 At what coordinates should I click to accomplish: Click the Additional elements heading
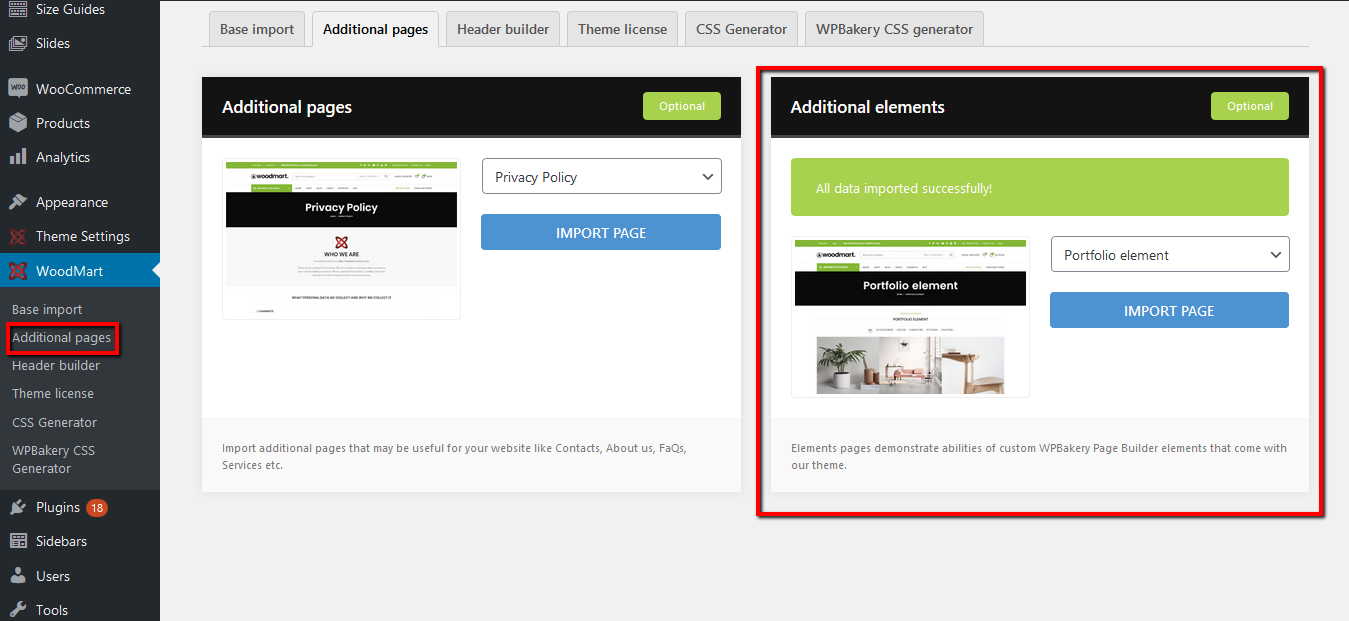coord(867,107)
